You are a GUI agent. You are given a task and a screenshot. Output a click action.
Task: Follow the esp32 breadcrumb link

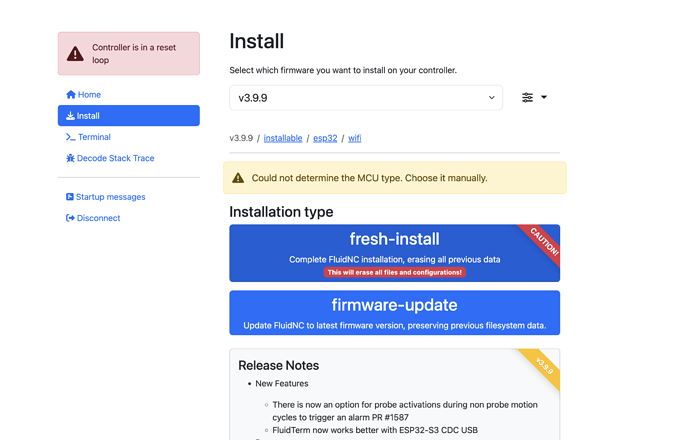325,138
